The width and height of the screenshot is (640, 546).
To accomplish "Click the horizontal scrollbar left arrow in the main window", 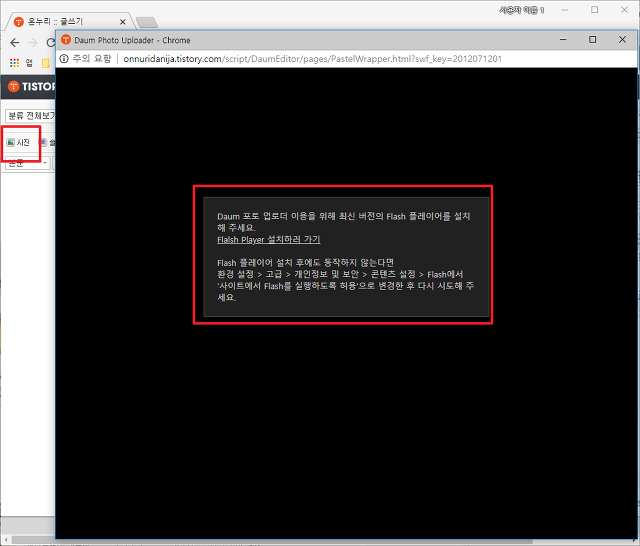I will click(6, 540).
